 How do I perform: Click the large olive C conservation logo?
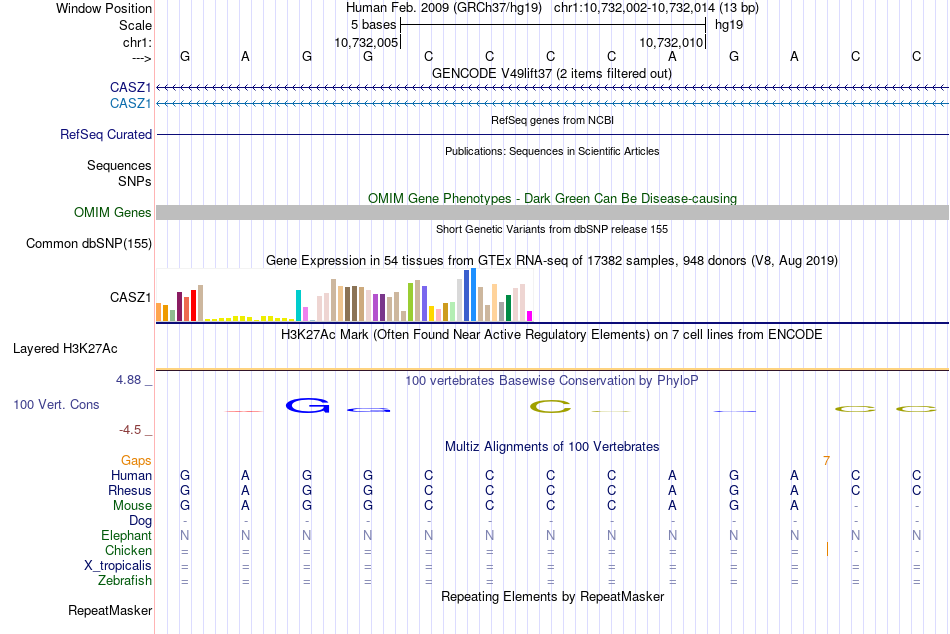point(551,407)
